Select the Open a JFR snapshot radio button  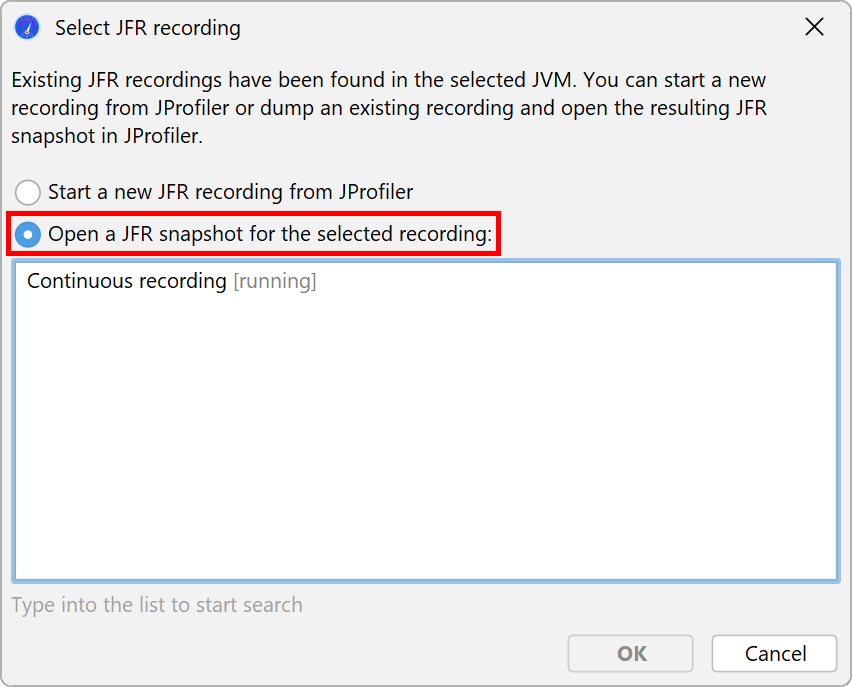tap(28, 234)
